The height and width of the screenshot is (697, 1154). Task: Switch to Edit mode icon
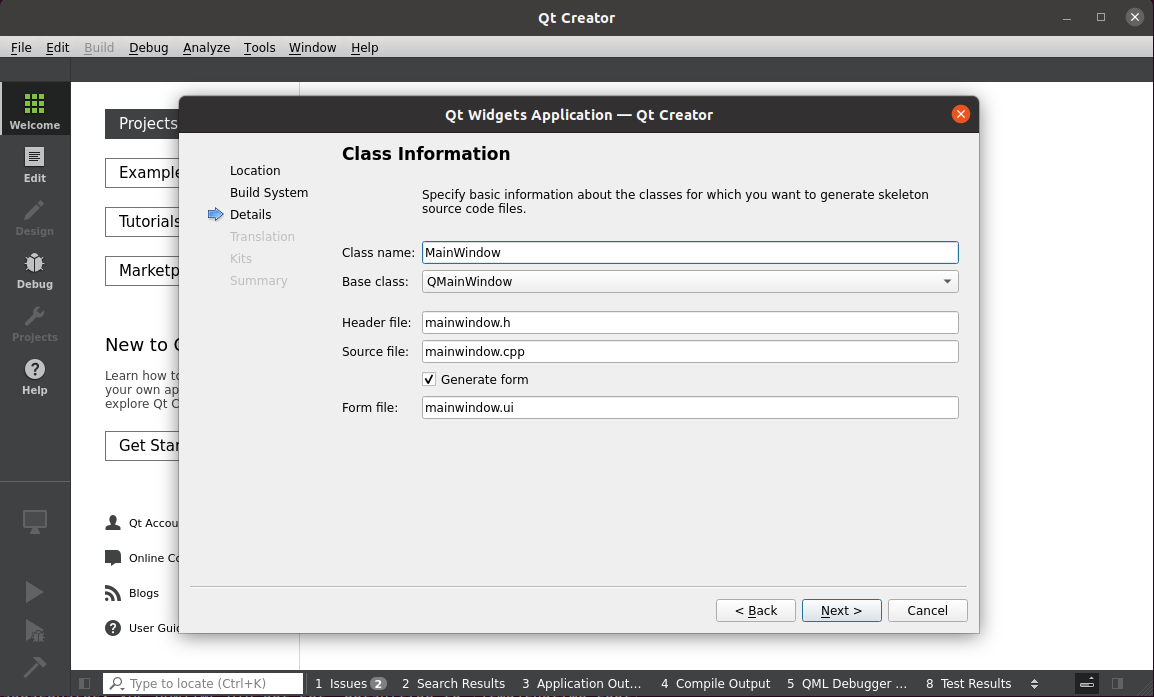click(35, 157)
